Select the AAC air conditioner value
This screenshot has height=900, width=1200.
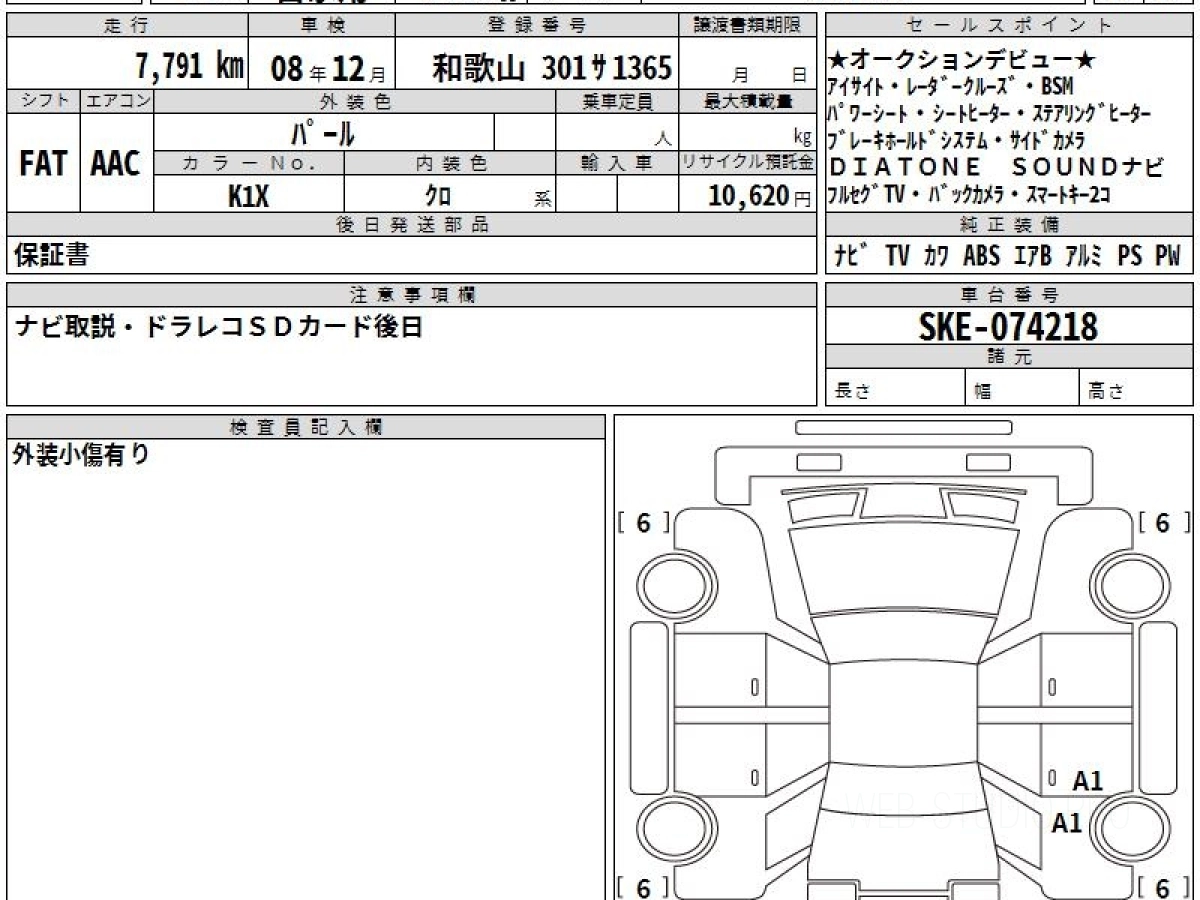click(x=116, y=165)
